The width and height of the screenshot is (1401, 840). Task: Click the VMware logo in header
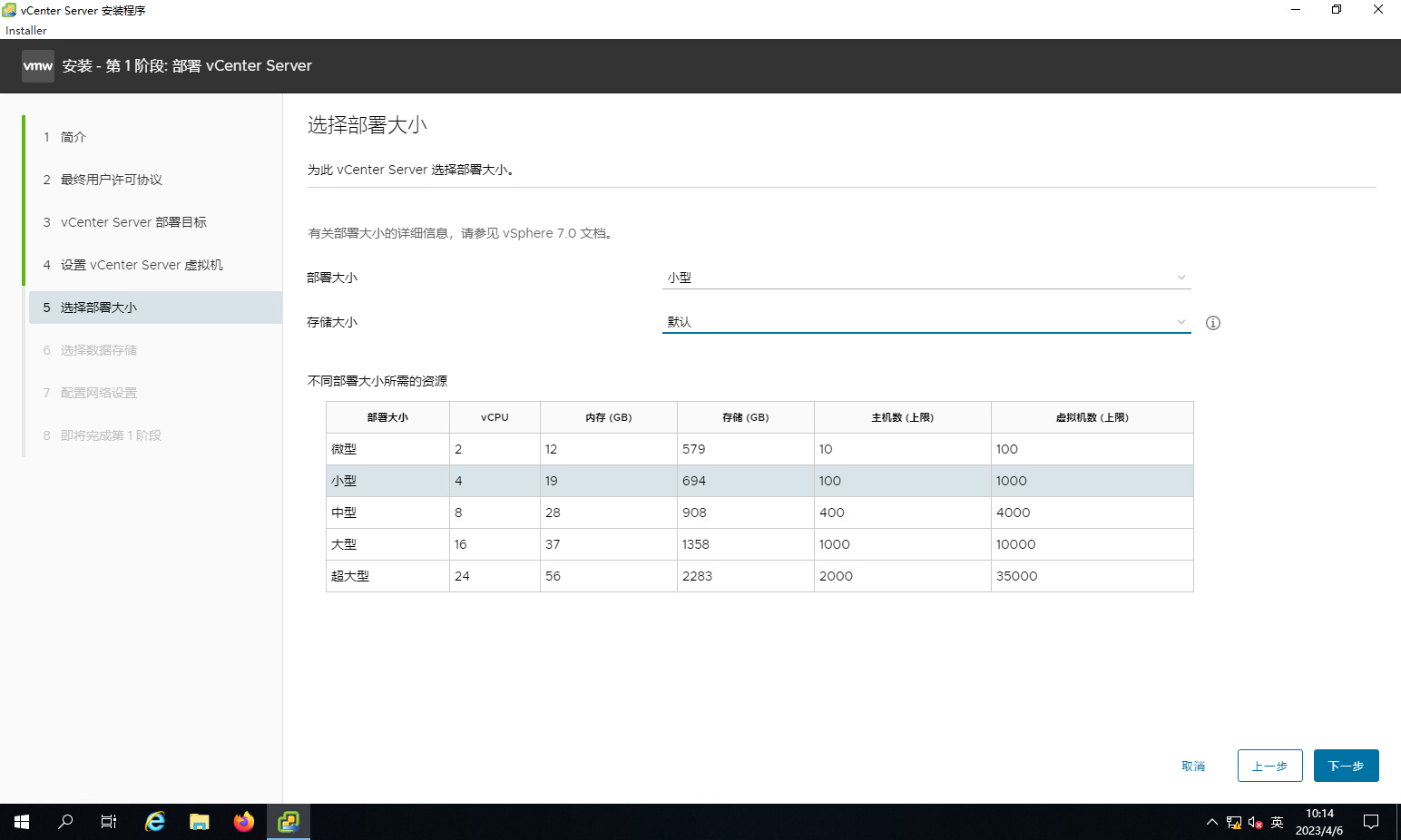tap(38, 66)
